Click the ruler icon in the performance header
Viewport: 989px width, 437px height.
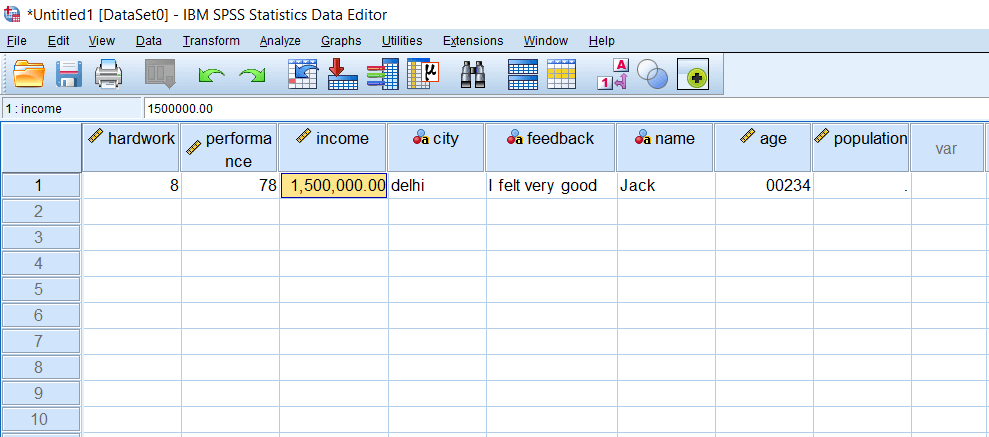194,148
